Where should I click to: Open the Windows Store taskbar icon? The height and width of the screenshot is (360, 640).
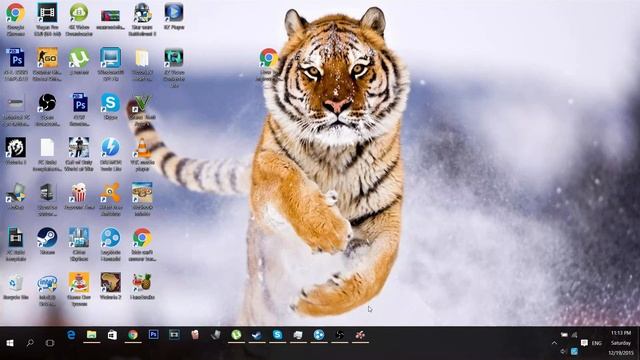click(x=112, y=335)
